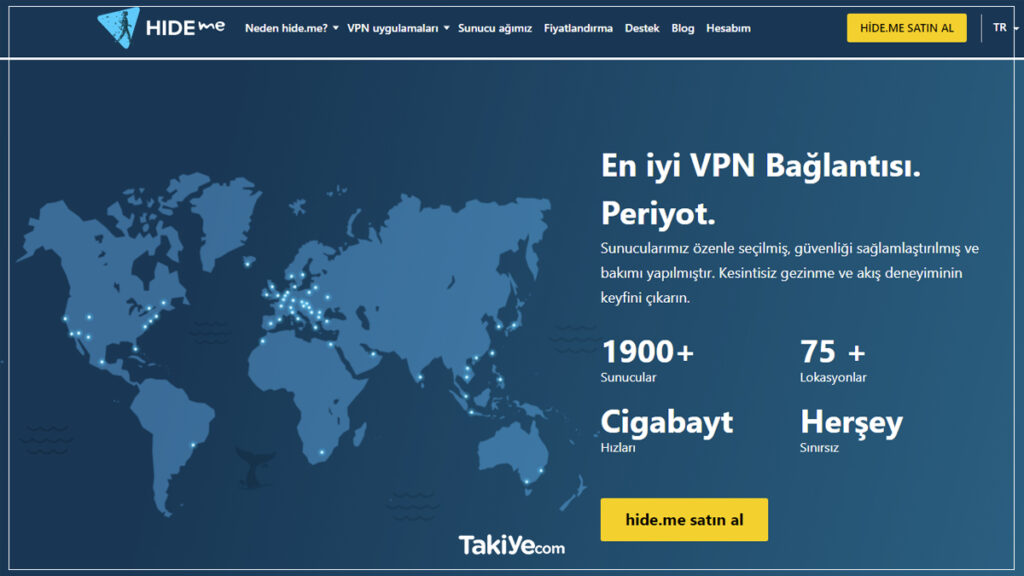Open the TR language selector
This screenshot has width=1024, height=576.
[x=1005, y=27]
